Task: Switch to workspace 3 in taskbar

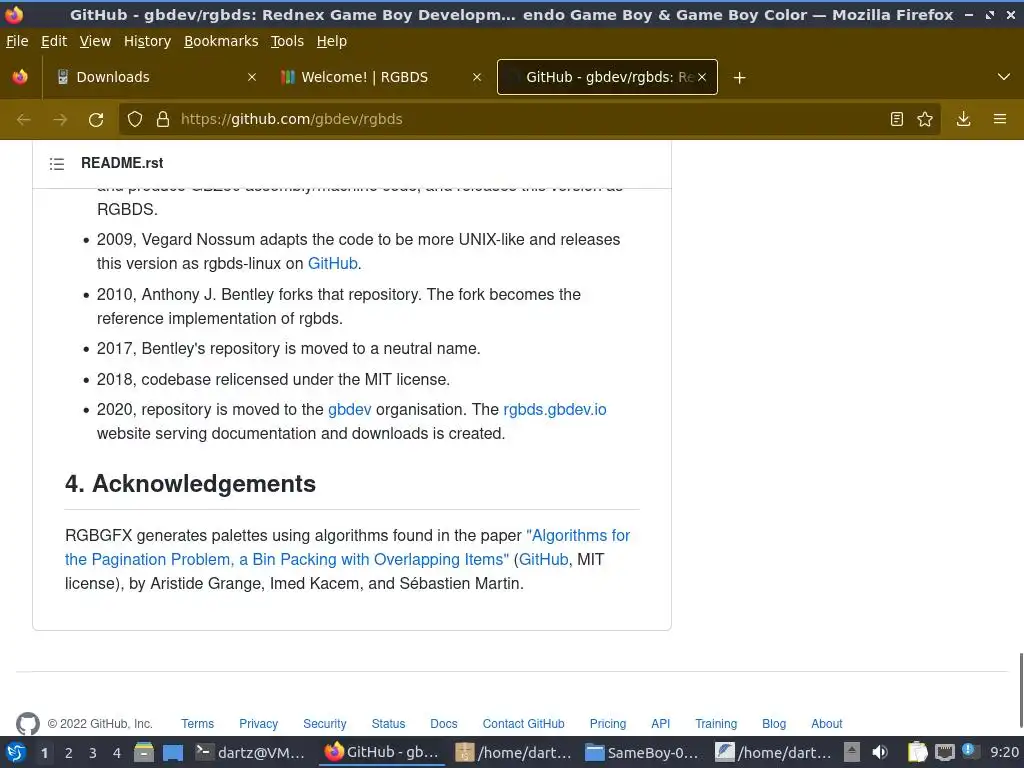Action: point(93,753)
